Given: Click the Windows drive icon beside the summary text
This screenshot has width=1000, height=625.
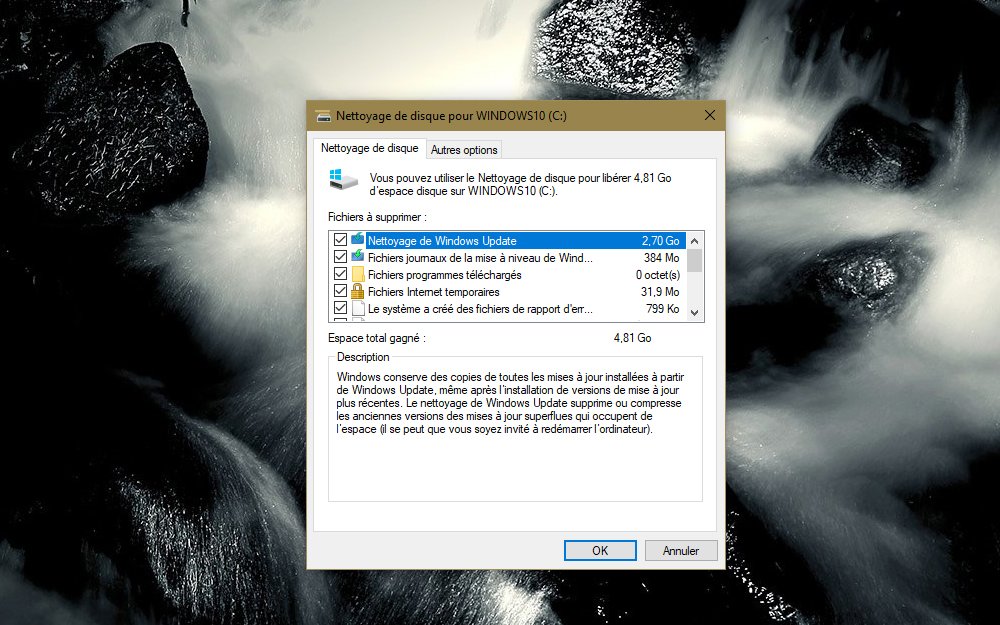Looking at the screenshot, I should tap(342, 180).
